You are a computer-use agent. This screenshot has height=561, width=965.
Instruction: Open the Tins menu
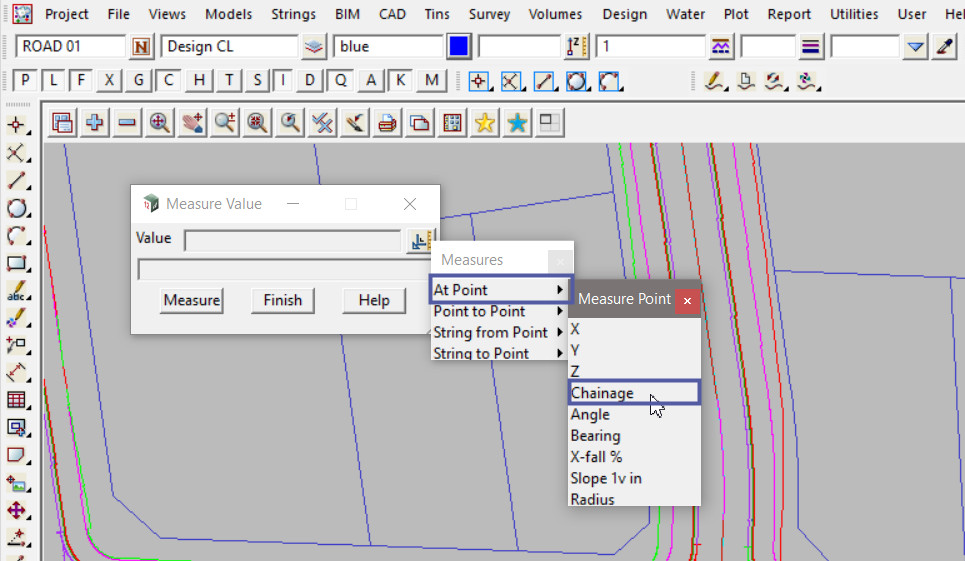coord(437,14)
